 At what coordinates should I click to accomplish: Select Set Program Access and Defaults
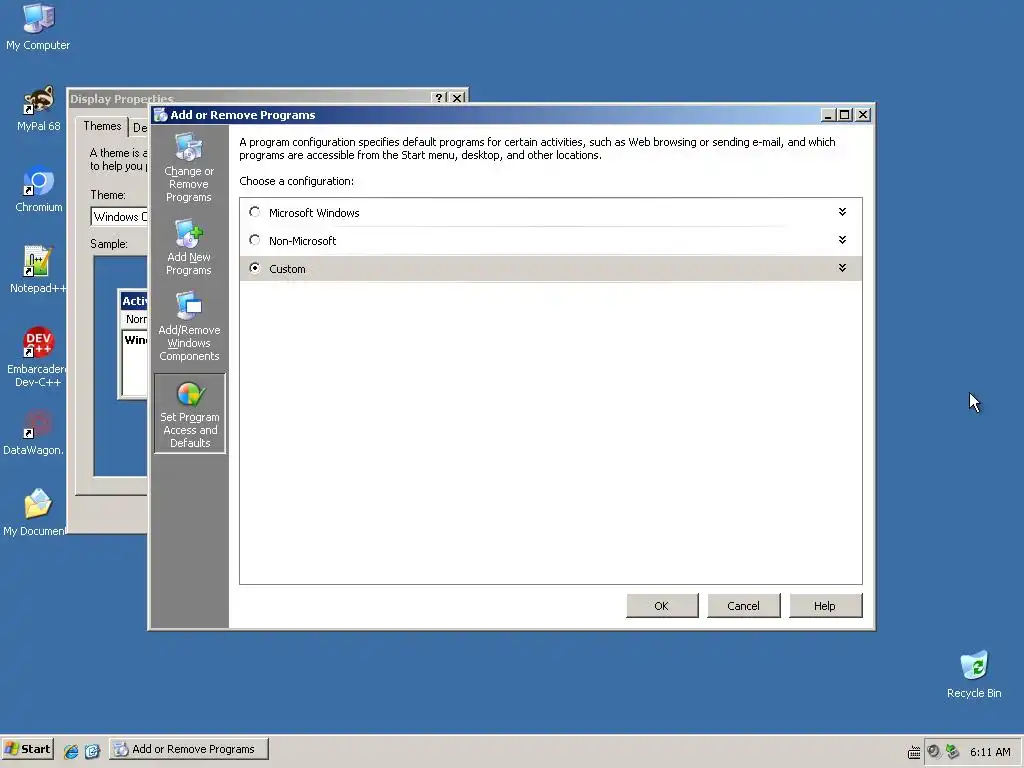click(x=190, y=413)
